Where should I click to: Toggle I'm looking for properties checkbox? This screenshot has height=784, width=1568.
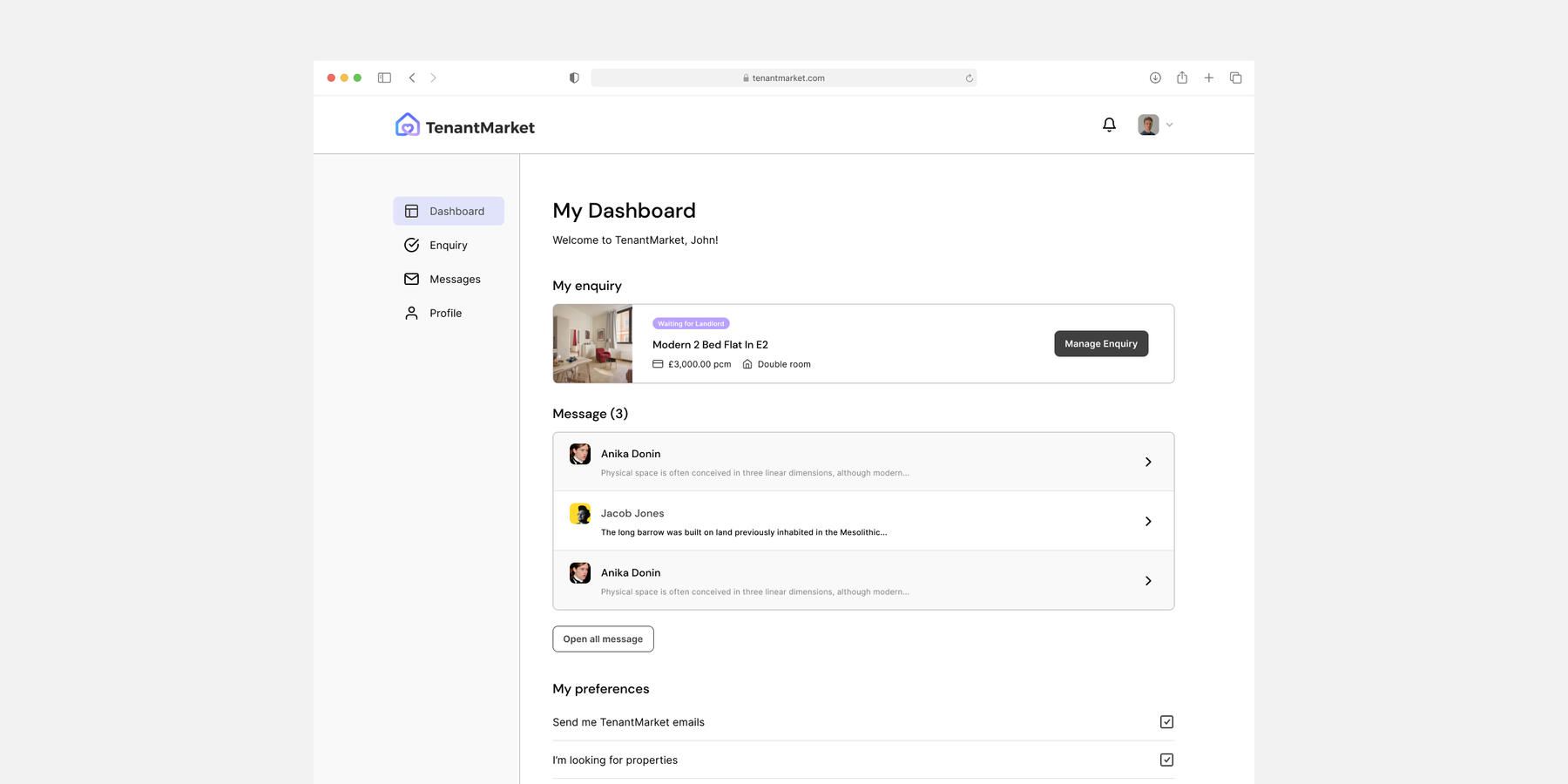pyautogui.click(x=1166, y=760)
